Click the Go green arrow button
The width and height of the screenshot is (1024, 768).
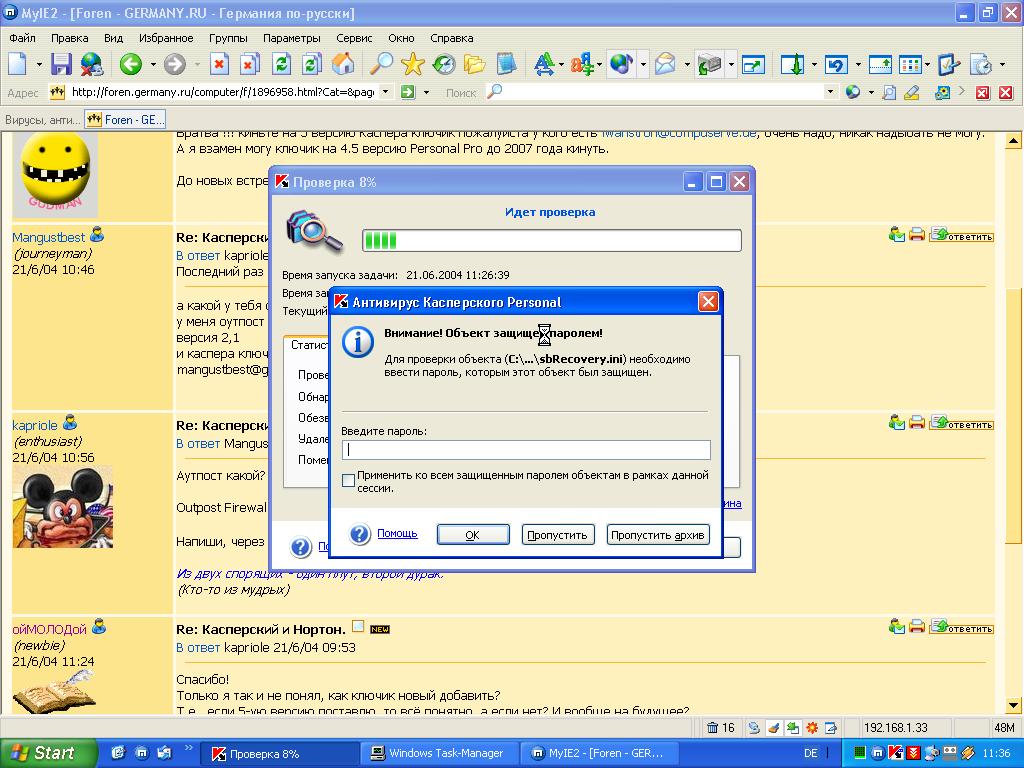click(x=408, y=93)
